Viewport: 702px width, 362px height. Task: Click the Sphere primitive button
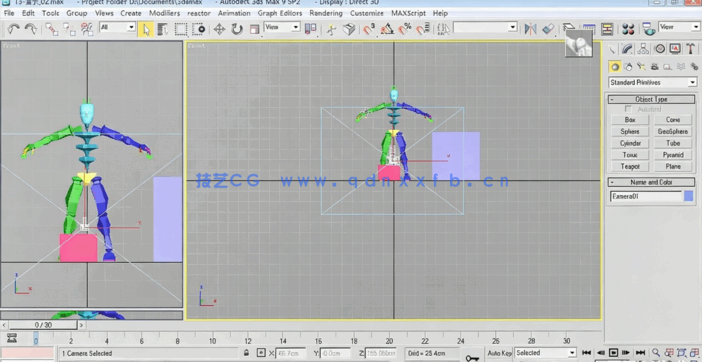pyautogui.click(x=630, y=132)
